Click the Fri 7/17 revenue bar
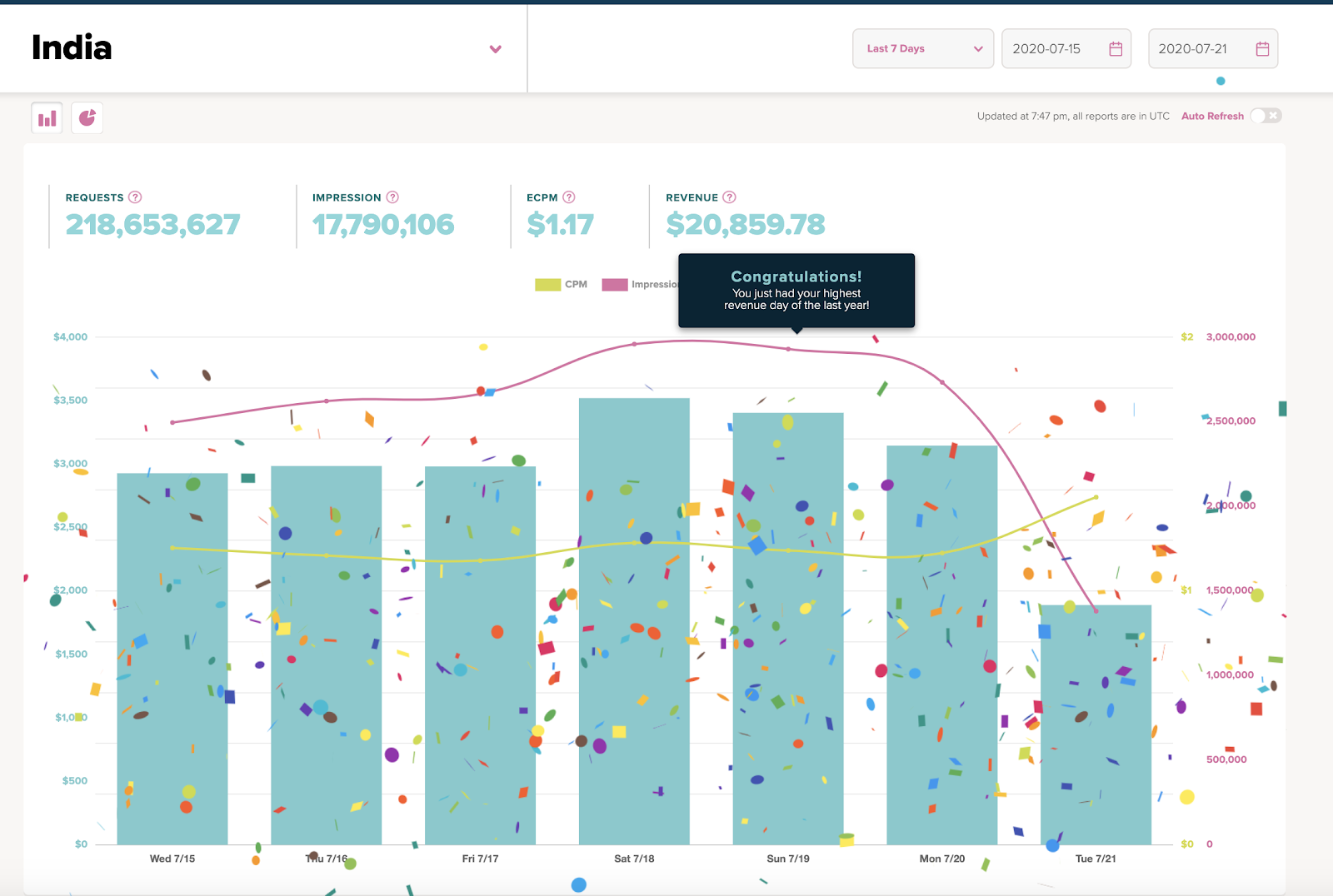The image size is (1333, 896). (480, 655)
